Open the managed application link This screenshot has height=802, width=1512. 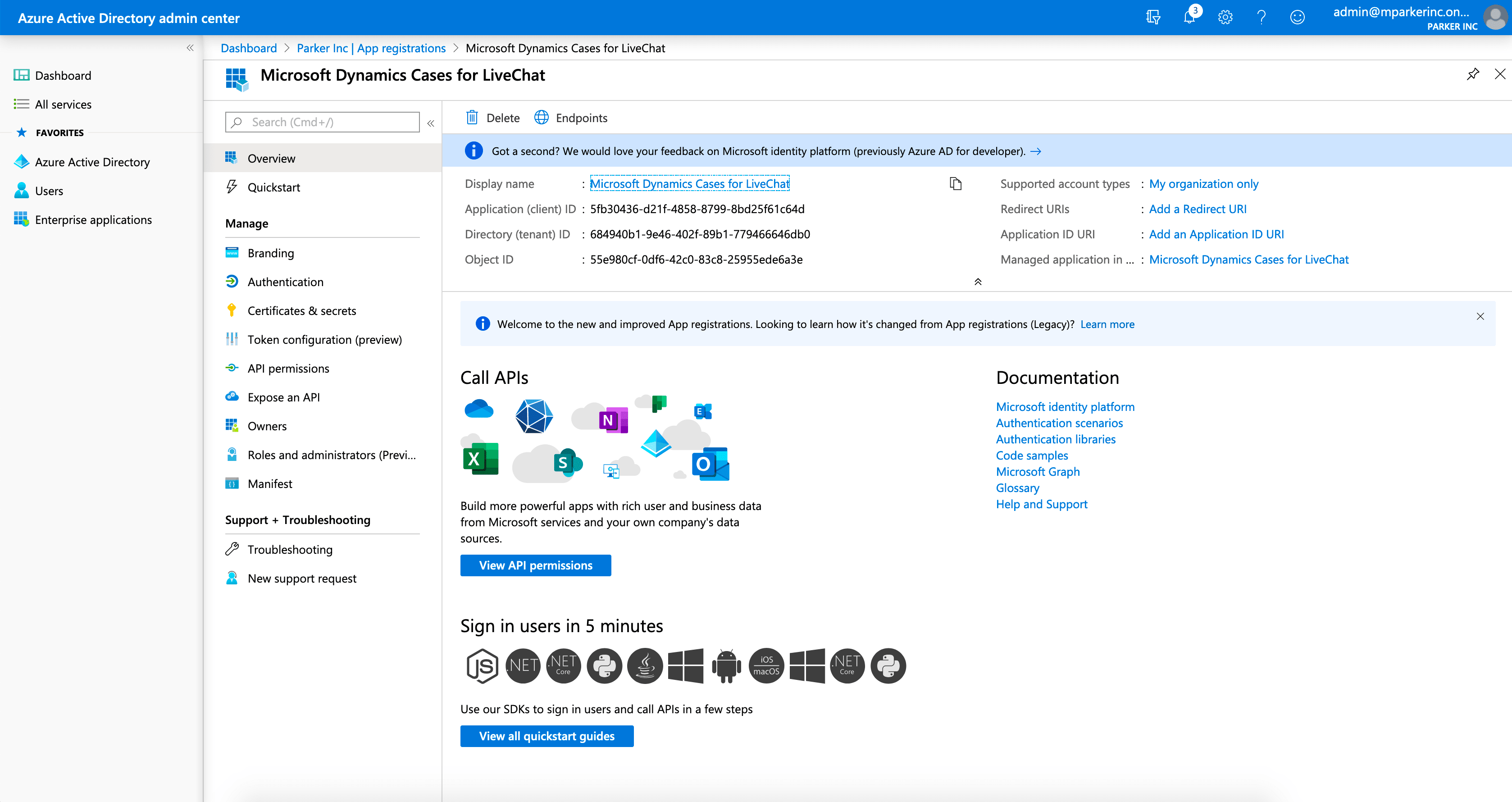tap(1248, 260)
